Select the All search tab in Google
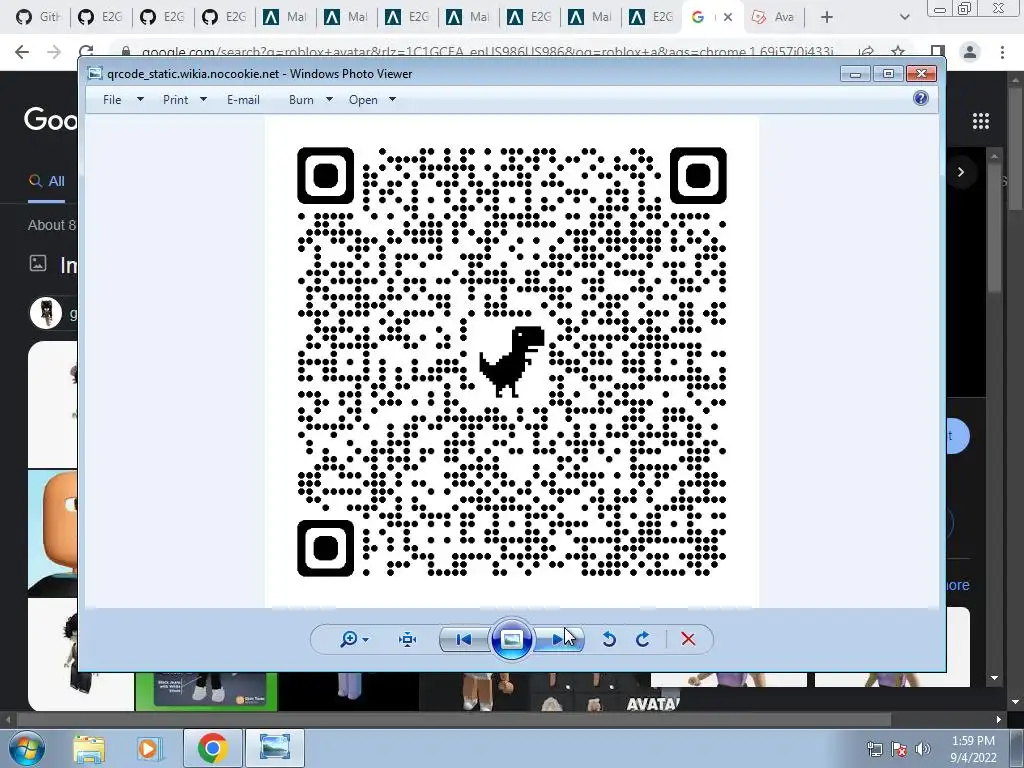Image resolution: width=1024 pixels, height=768 pixels. [x=47, y=181]
